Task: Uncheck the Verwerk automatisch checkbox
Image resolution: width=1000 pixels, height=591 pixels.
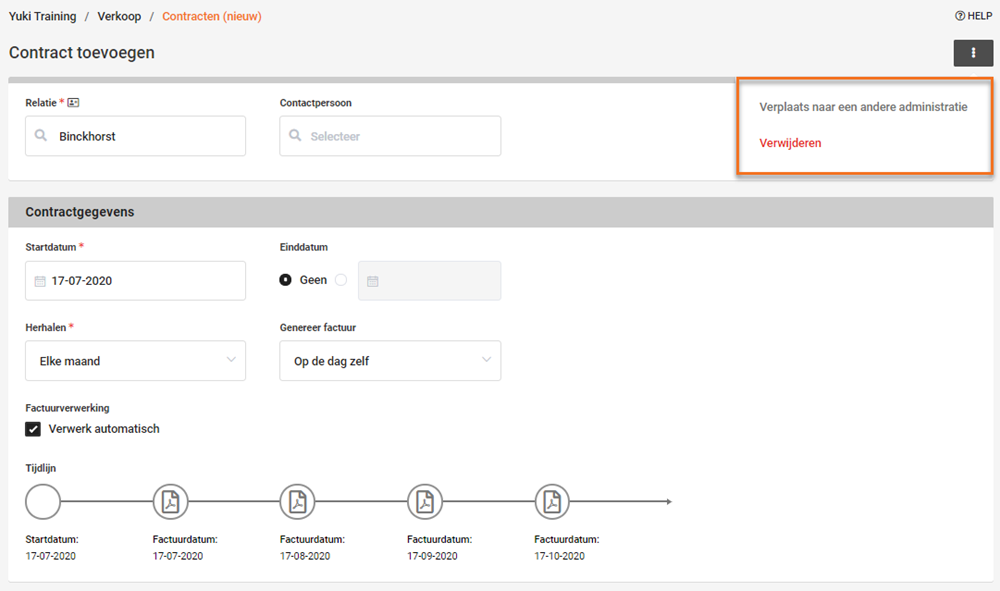Action: click(x=33, y=429)
